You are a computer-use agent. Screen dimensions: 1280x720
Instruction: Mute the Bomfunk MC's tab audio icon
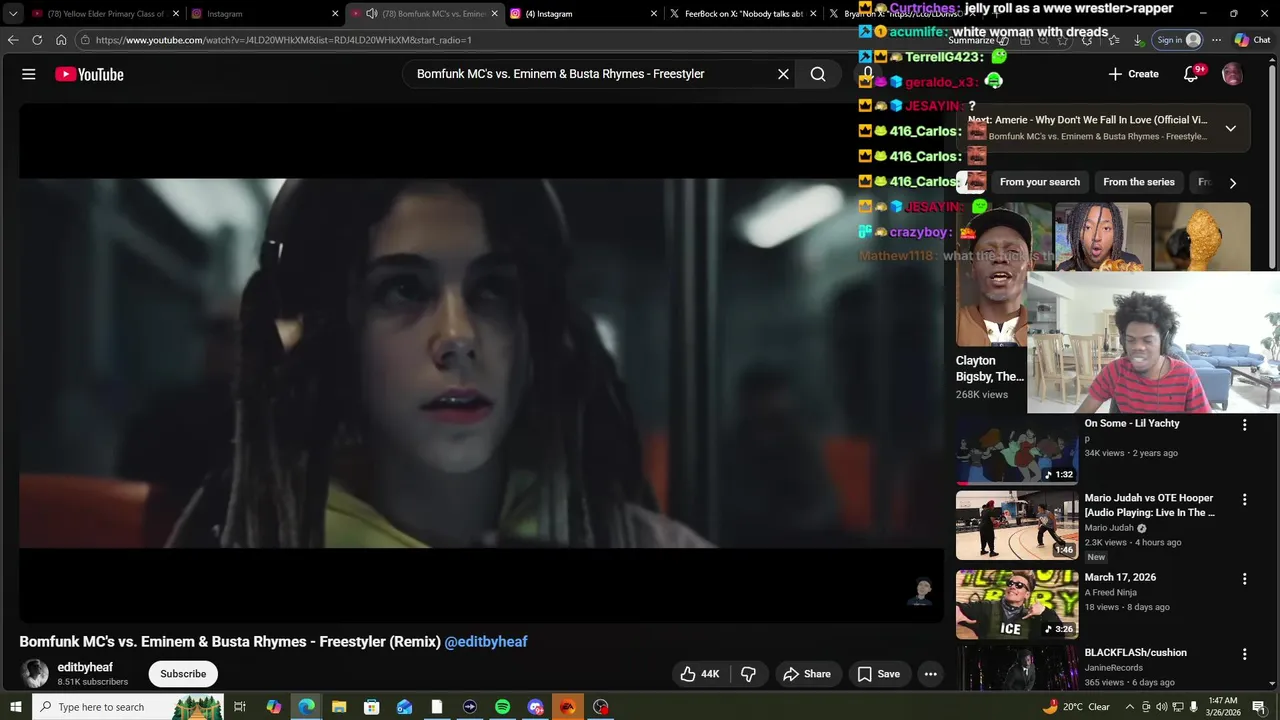coord(371,14)
